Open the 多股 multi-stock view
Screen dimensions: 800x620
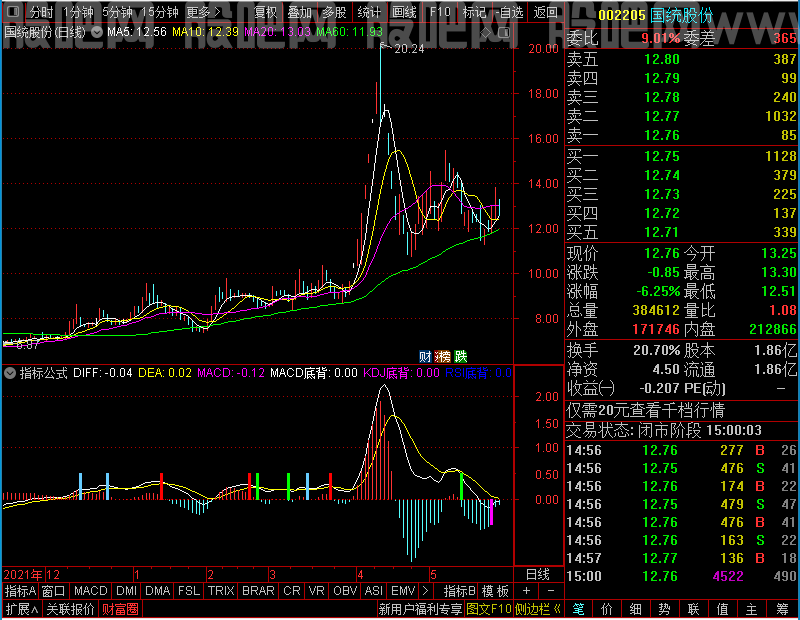click(x=334, y=12)
